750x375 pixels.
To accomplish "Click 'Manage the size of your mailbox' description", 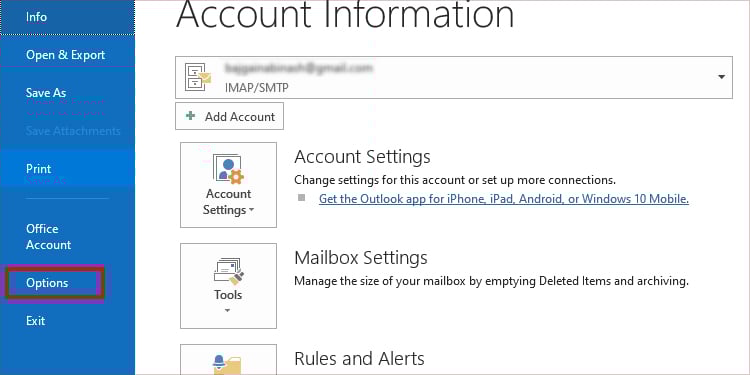I will pos(491,281).
